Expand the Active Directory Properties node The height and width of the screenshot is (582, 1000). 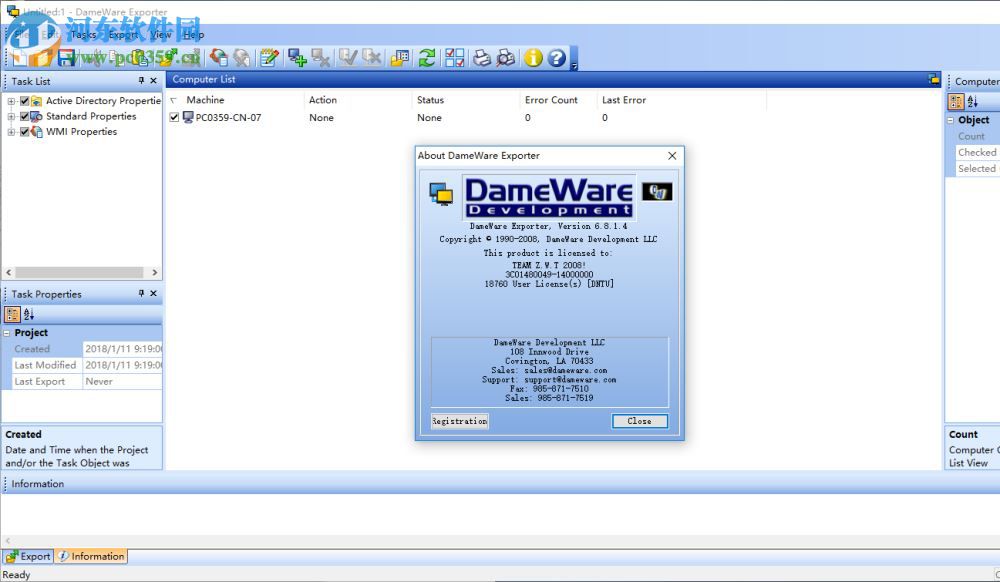11,101
